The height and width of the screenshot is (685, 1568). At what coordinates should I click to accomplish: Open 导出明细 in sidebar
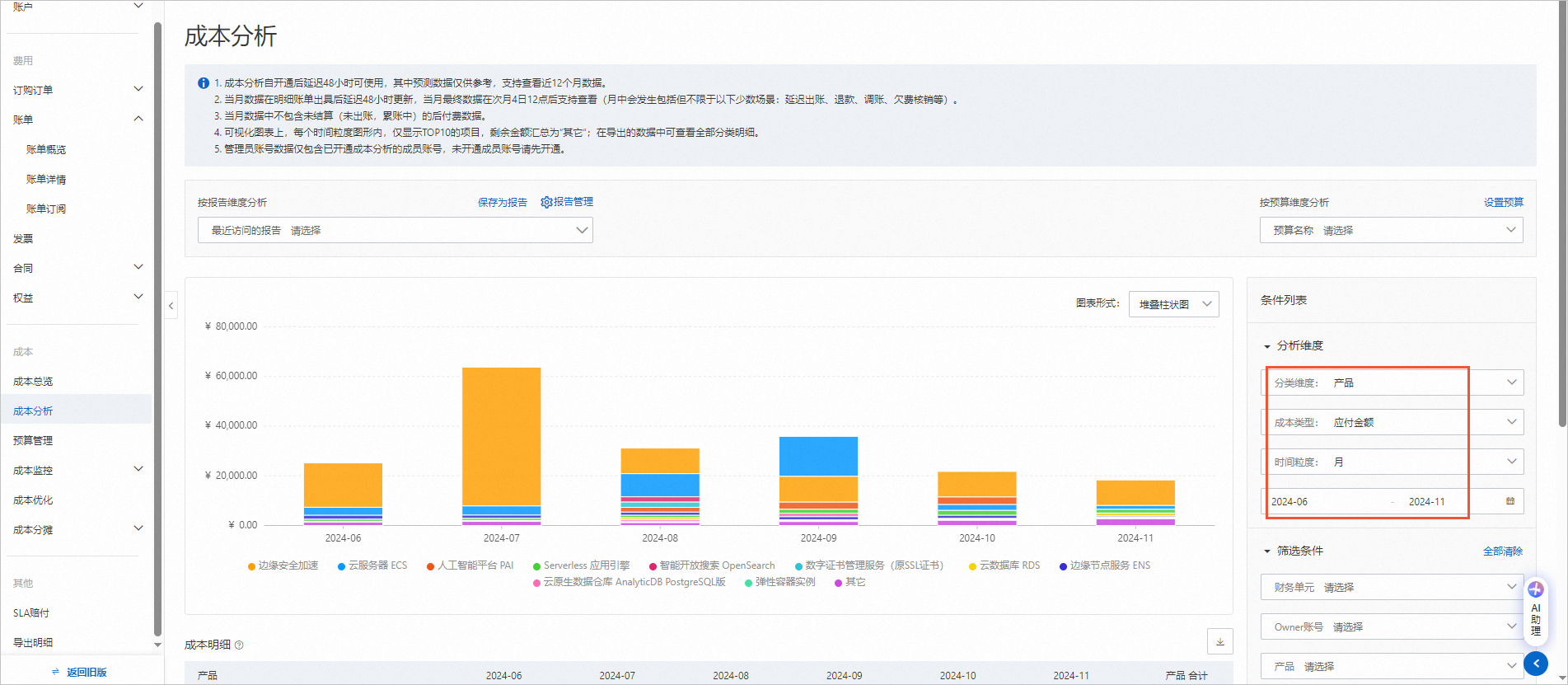coord(33,643)
